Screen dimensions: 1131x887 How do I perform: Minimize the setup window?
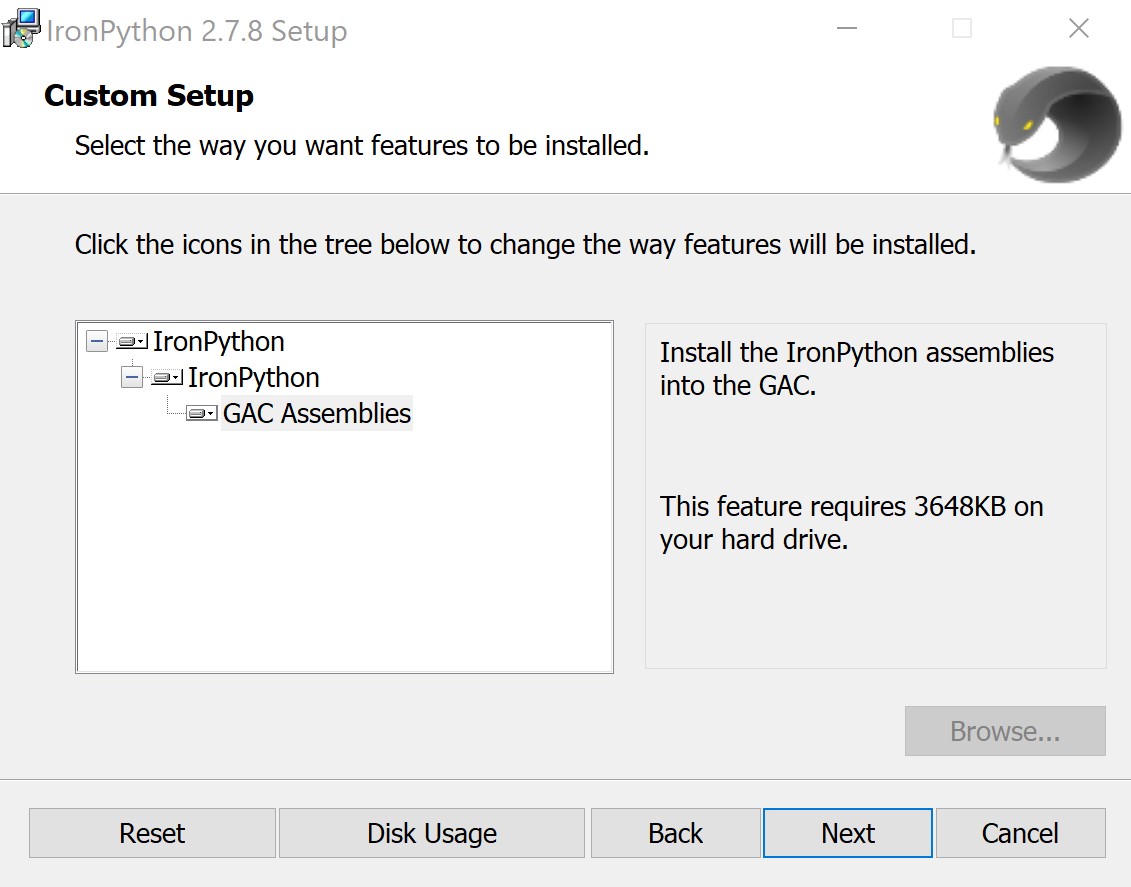click(x=846, y=29)
